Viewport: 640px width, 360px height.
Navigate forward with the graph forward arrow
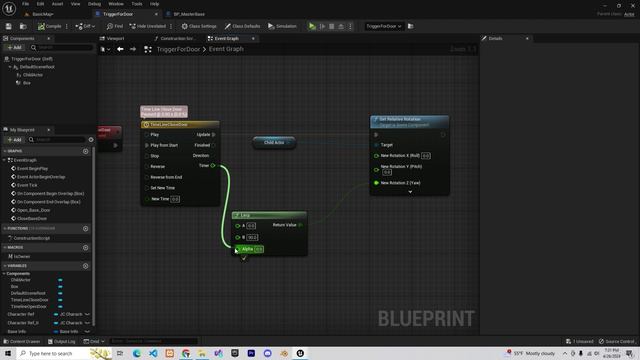[x=133, y=49]
